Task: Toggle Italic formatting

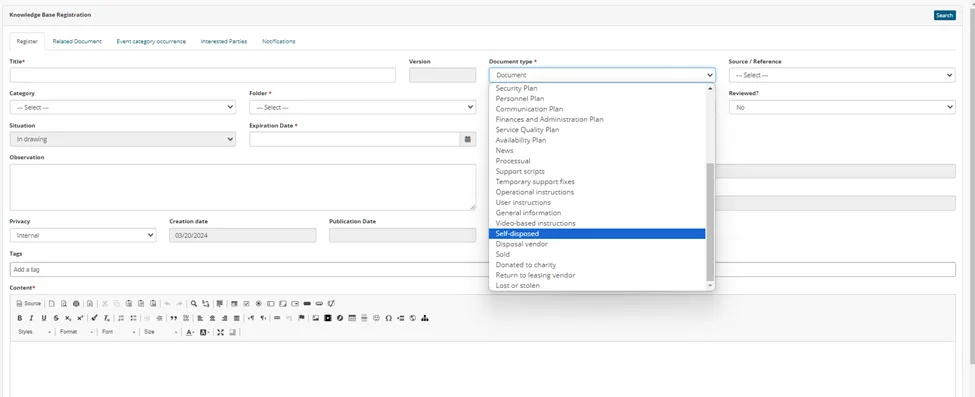Action: tap(31, 318)
